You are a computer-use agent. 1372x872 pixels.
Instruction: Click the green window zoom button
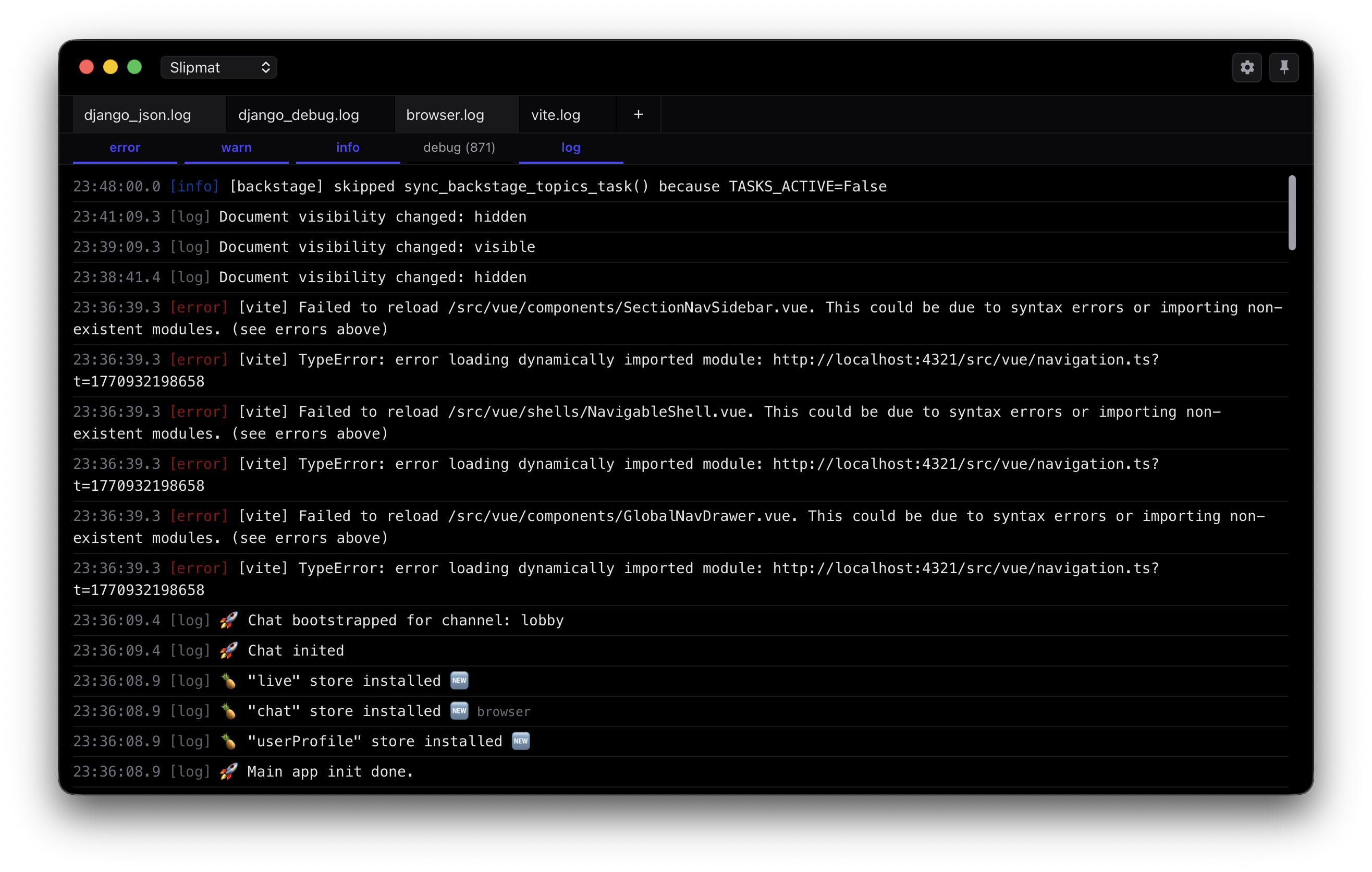tap(134, 67)
